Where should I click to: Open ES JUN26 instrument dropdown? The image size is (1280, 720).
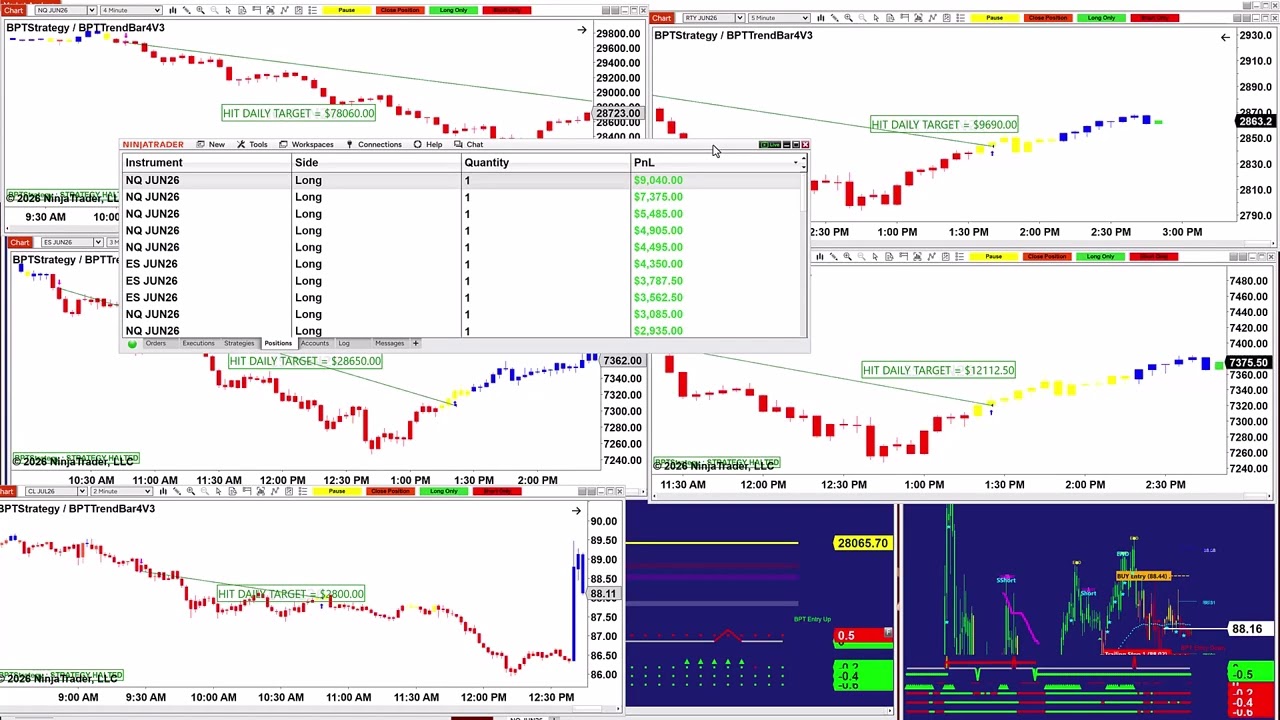tap(98, 242)
